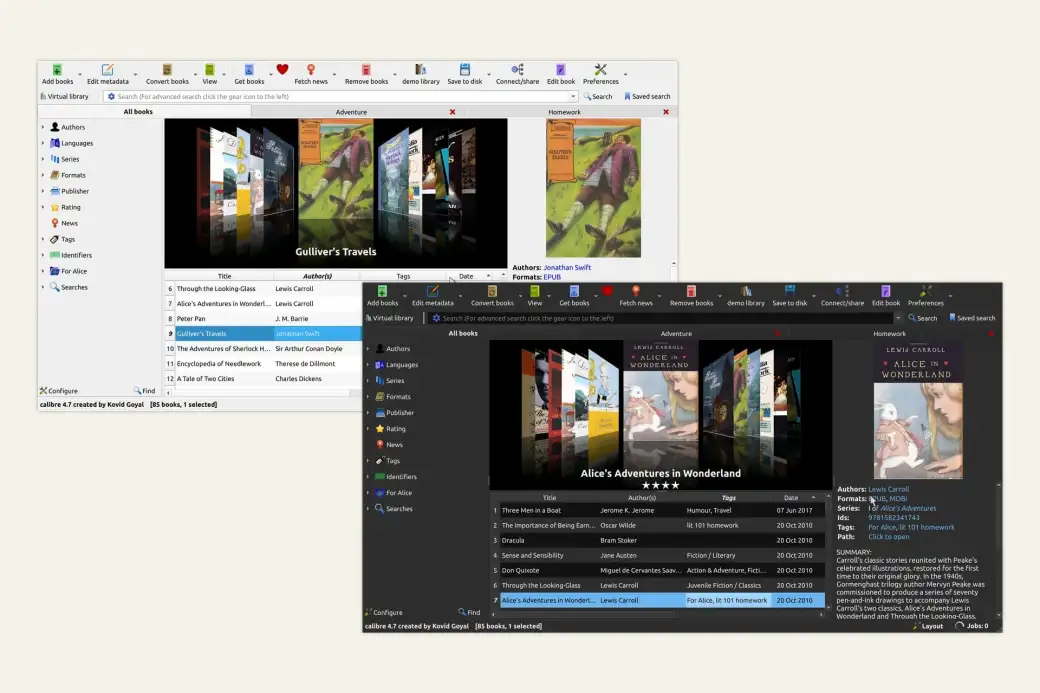Close the Homework tab in light window
This screenshot has width=1040, height=693.
tap(666, 112)
